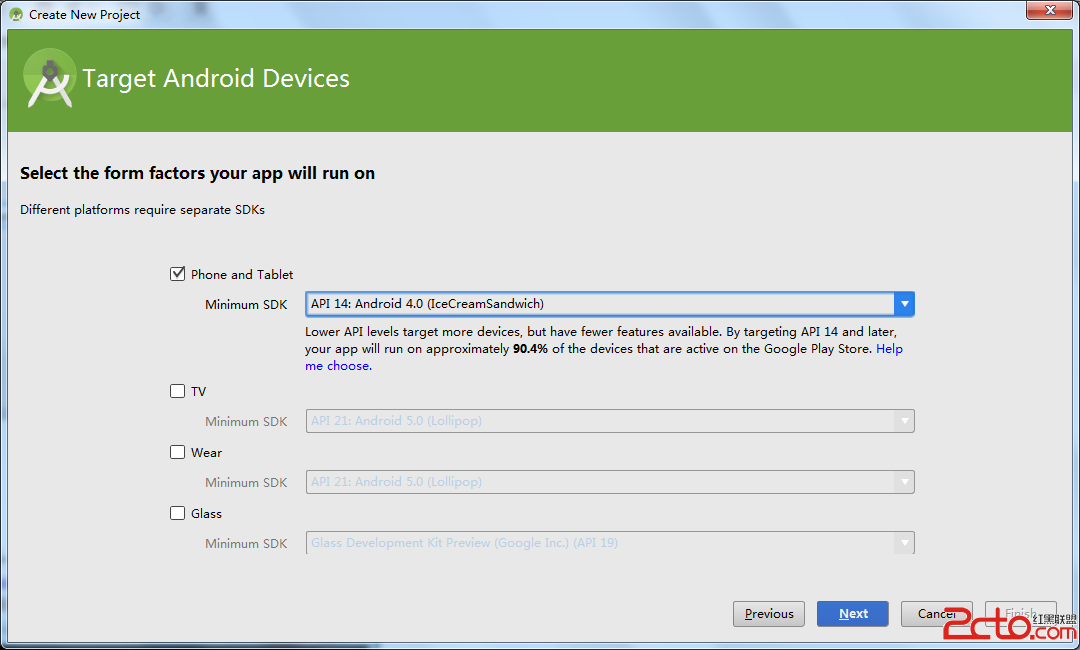1080x650 pixels.
Task: Open the 'Help me choose' link
Action: tap(338, 366)
